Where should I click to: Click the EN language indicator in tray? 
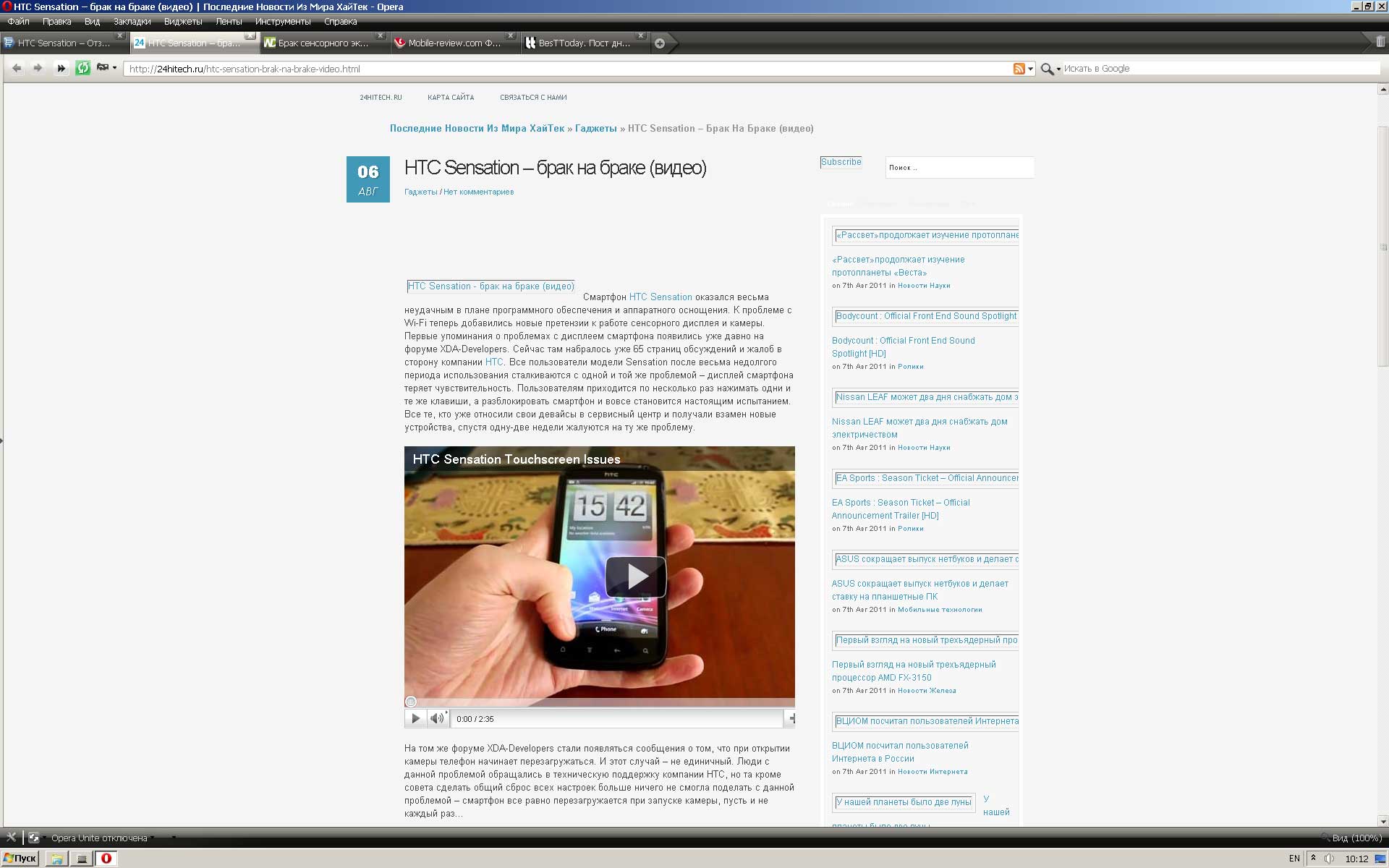click(x=1294, y=859)
